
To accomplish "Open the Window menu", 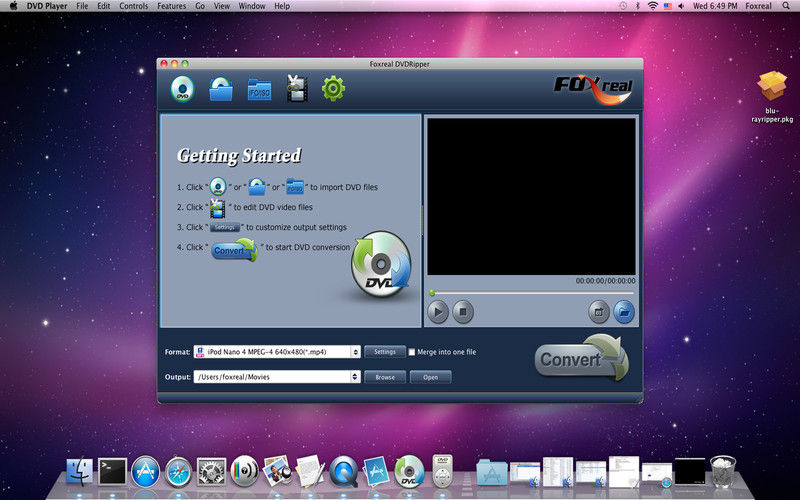I will [252, 6].
